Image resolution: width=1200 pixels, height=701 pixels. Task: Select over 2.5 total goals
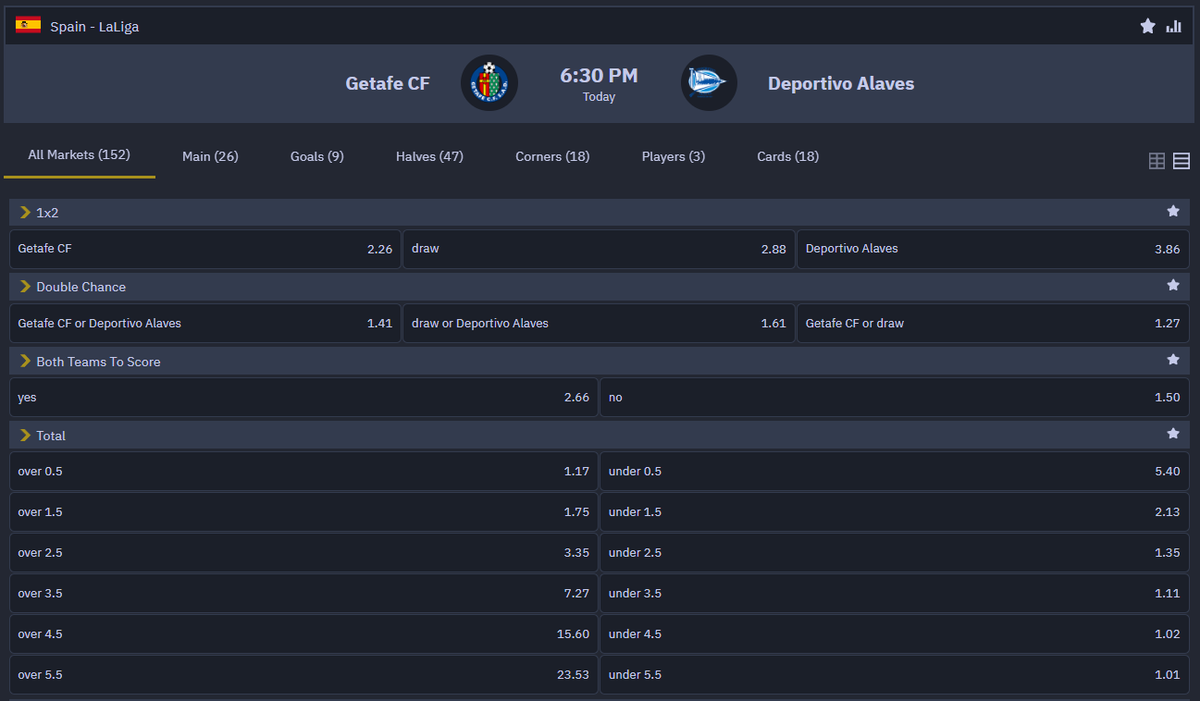pyautogui.click(x=303, y=553)
